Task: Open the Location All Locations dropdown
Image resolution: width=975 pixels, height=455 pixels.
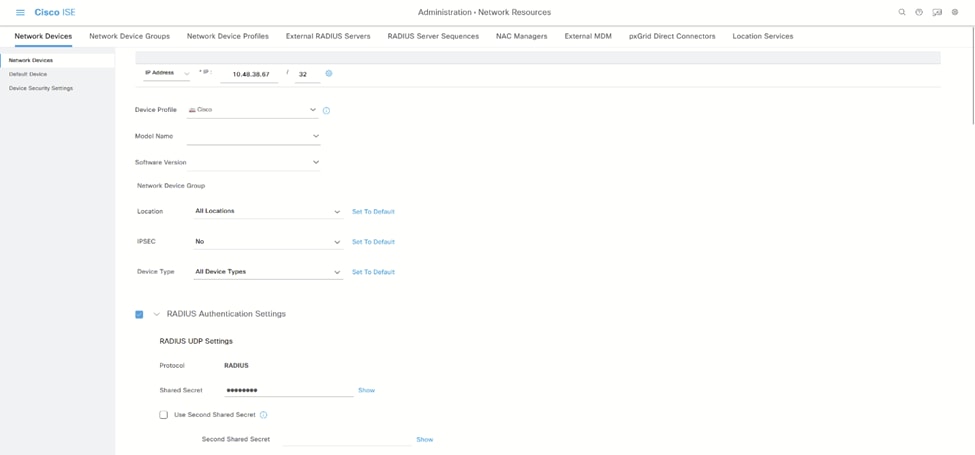Action: point(268,211)
